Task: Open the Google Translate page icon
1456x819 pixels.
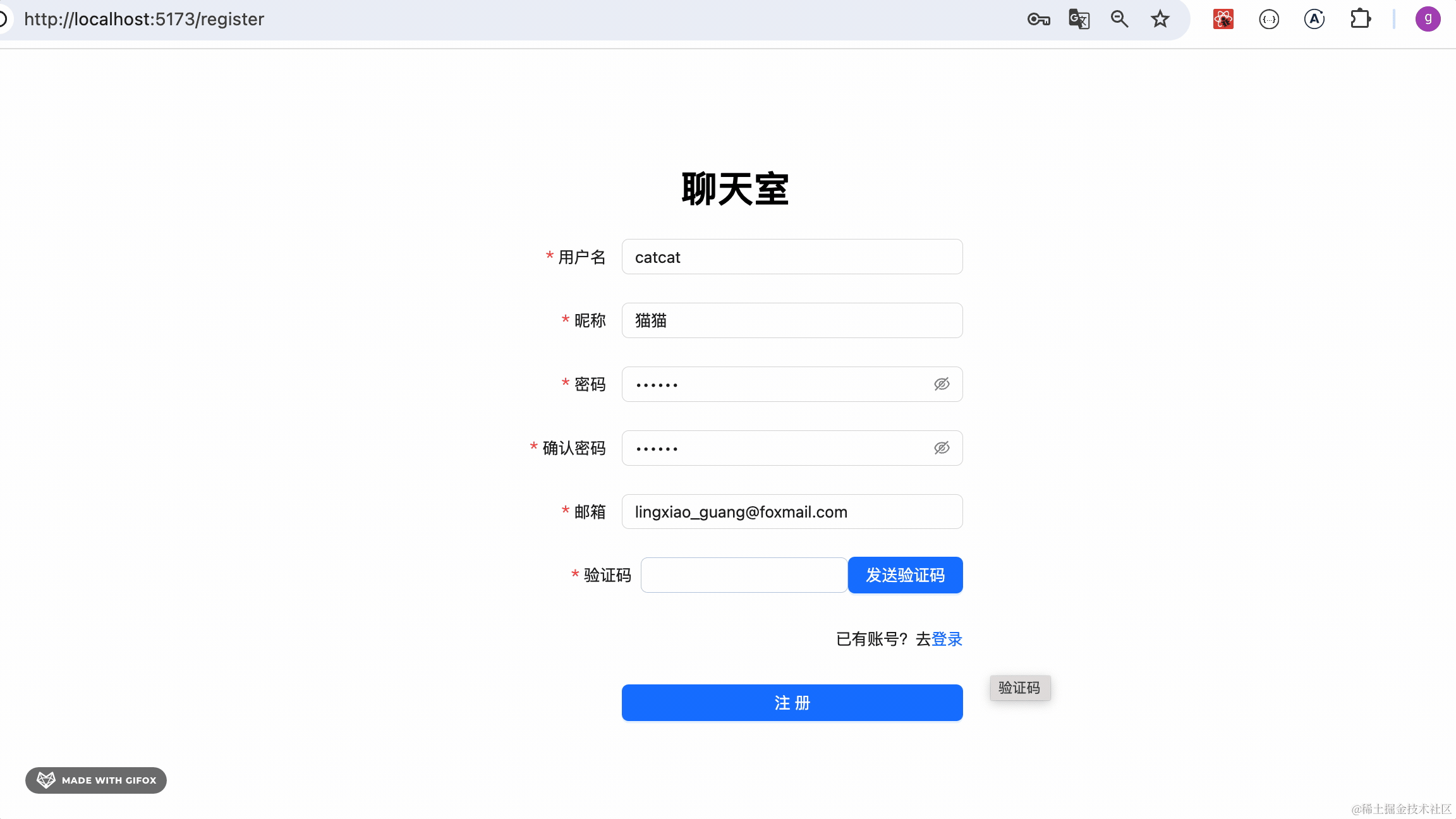Action: pos(1079,20)
